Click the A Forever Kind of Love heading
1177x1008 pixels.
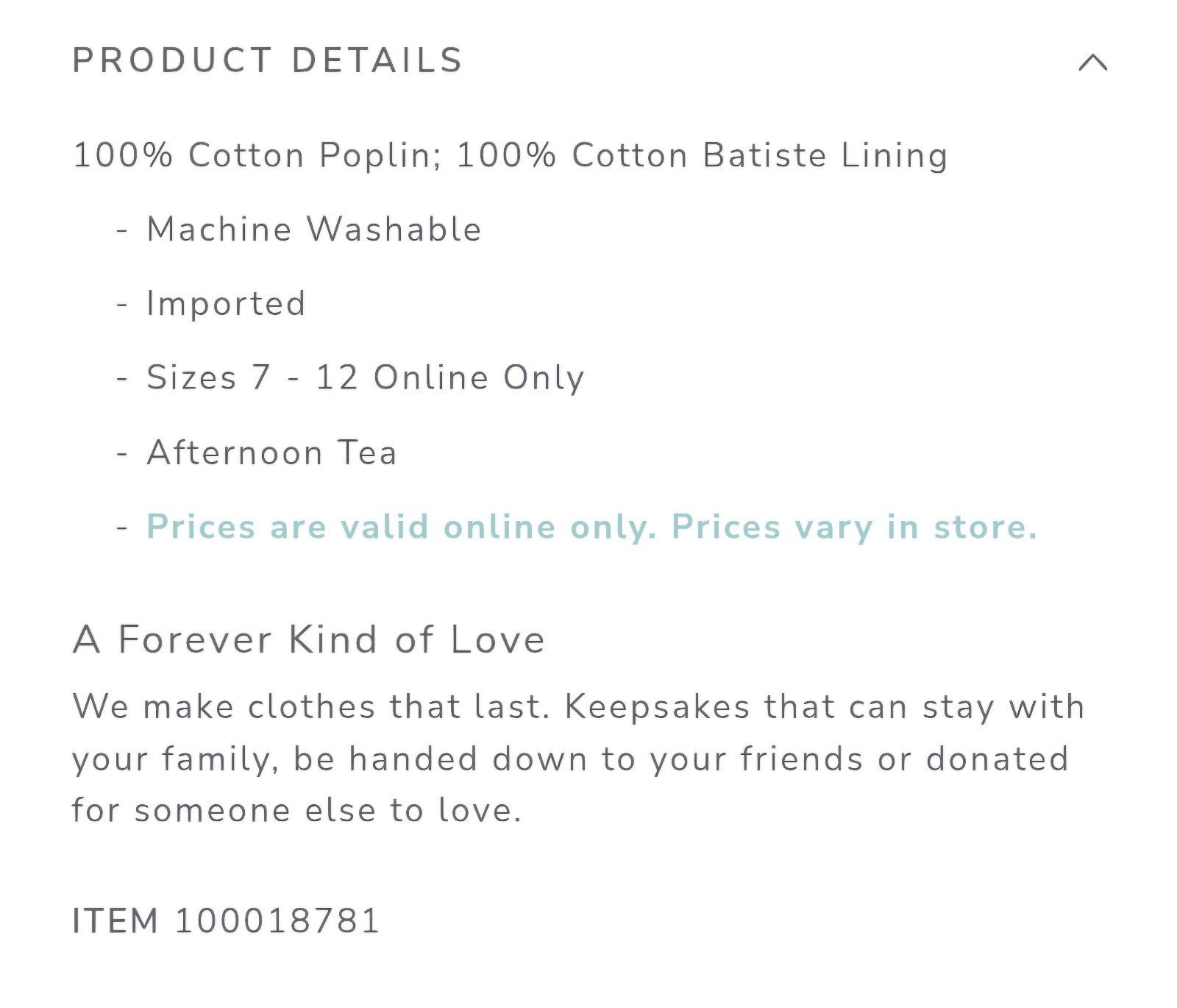pyautogui.click(x=309, y=639)
